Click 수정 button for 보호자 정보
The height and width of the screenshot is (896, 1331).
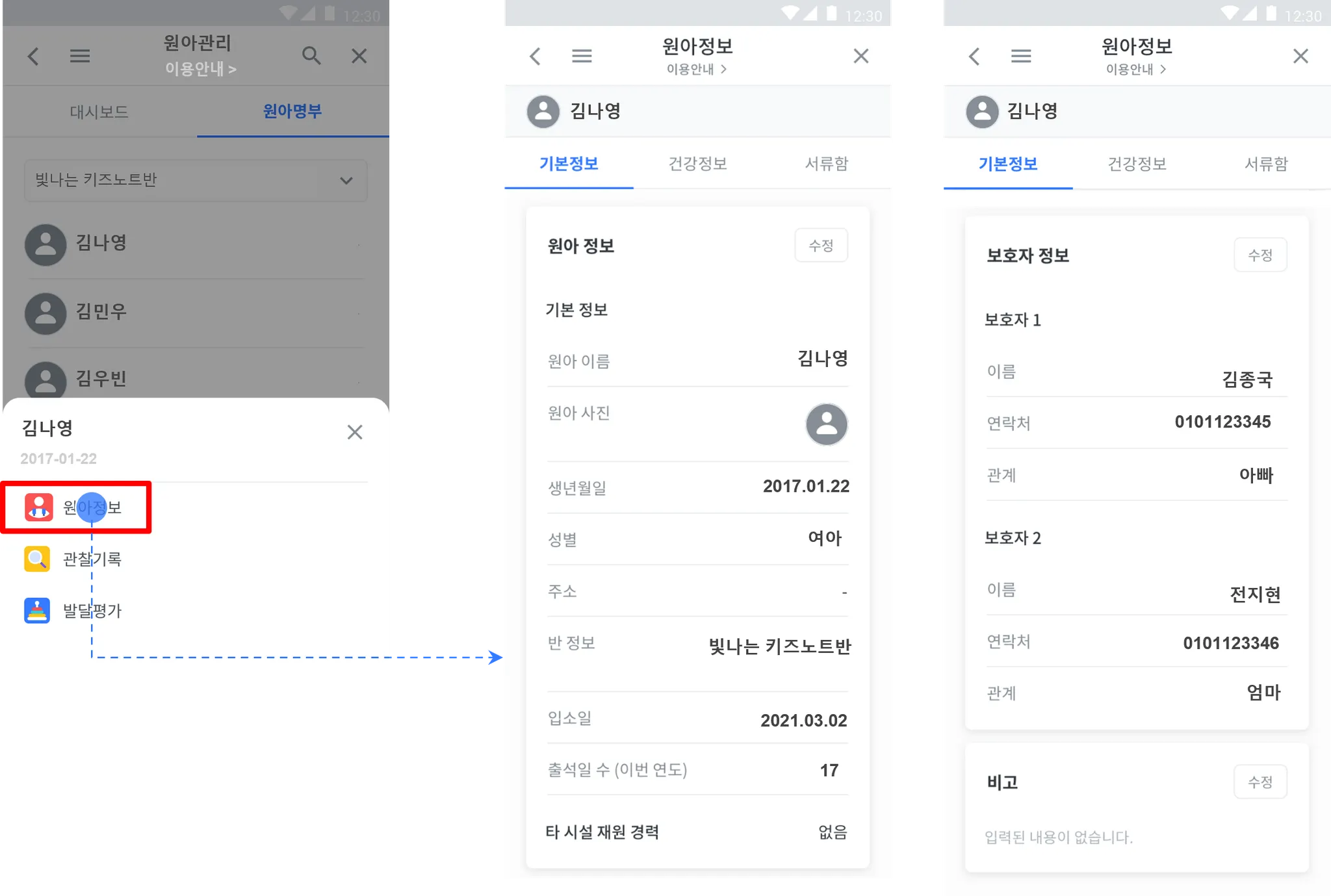point(1260,255)
